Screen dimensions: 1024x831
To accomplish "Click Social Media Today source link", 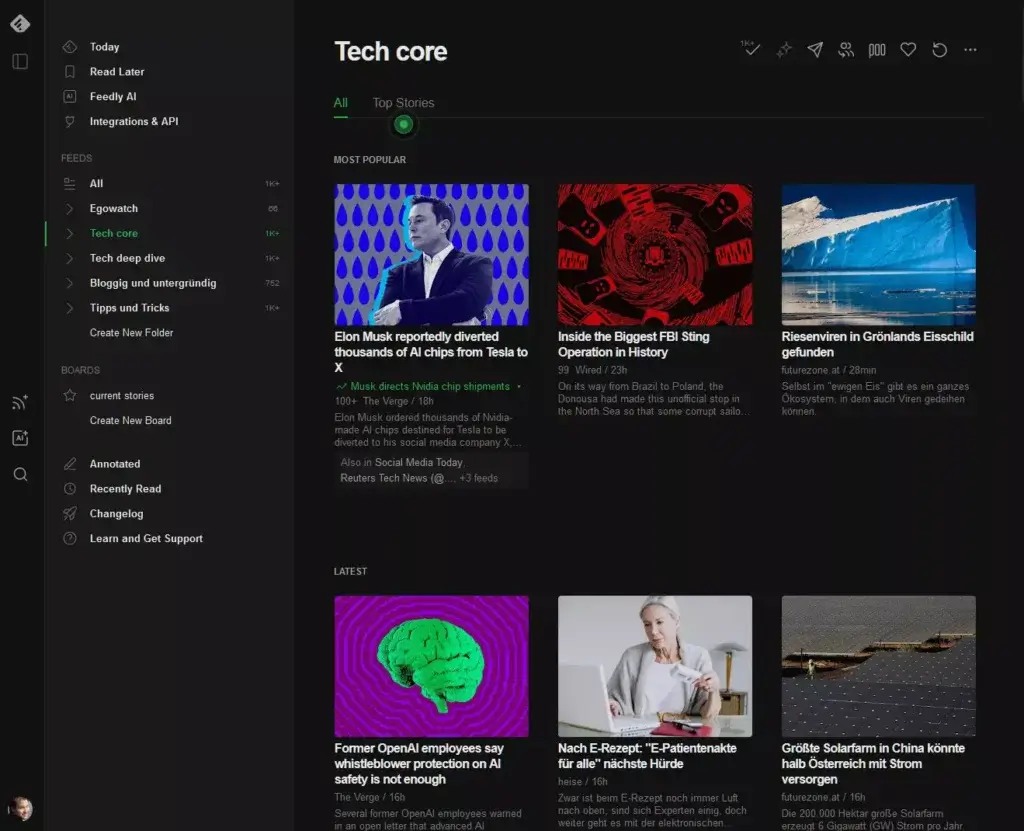I will 419,462.
